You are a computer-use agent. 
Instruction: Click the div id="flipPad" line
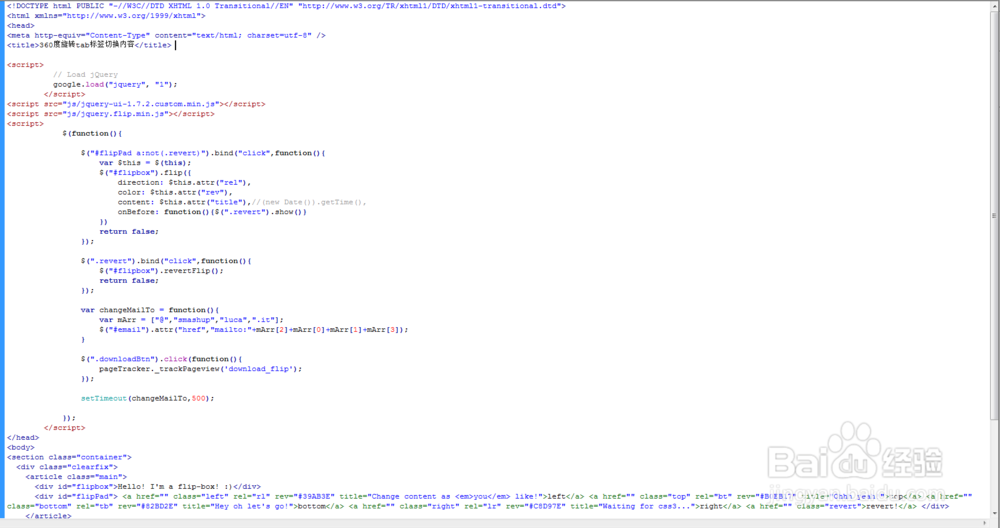[x=503, y=496]
